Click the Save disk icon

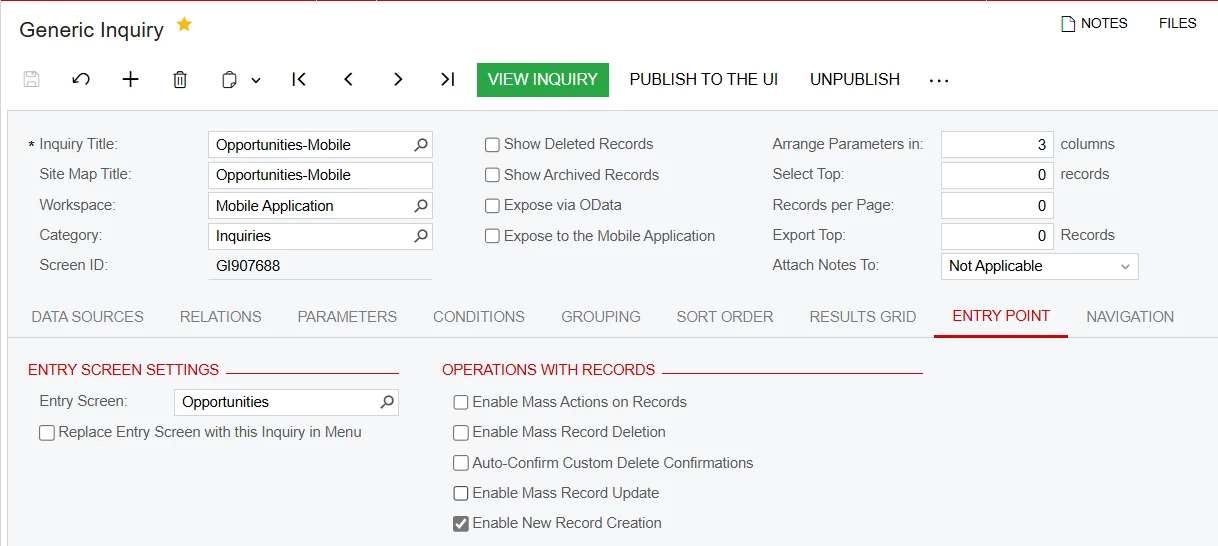pos(31,80)
